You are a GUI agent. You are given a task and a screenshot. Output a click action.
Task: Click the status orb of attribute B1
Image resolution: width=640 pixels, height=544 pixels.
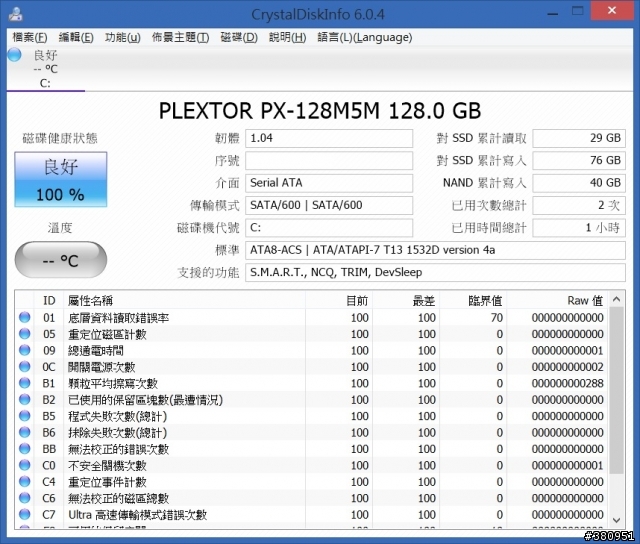24,383
